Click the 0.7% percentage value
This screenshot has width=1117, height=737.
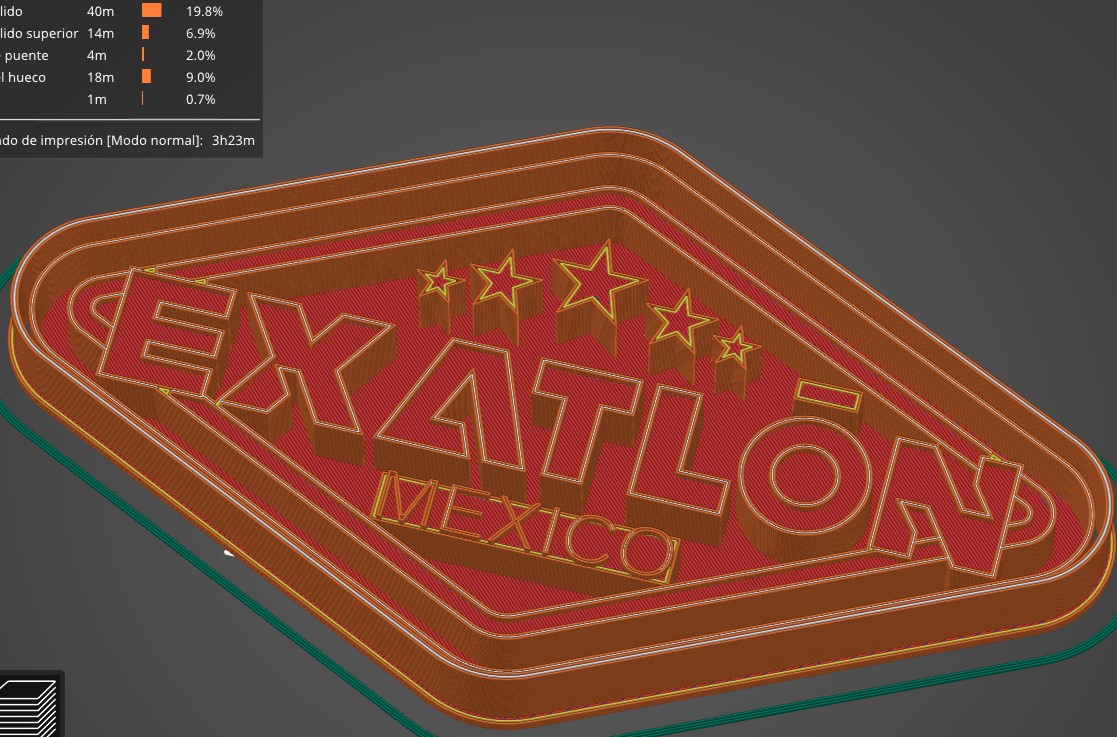[200, 100]
